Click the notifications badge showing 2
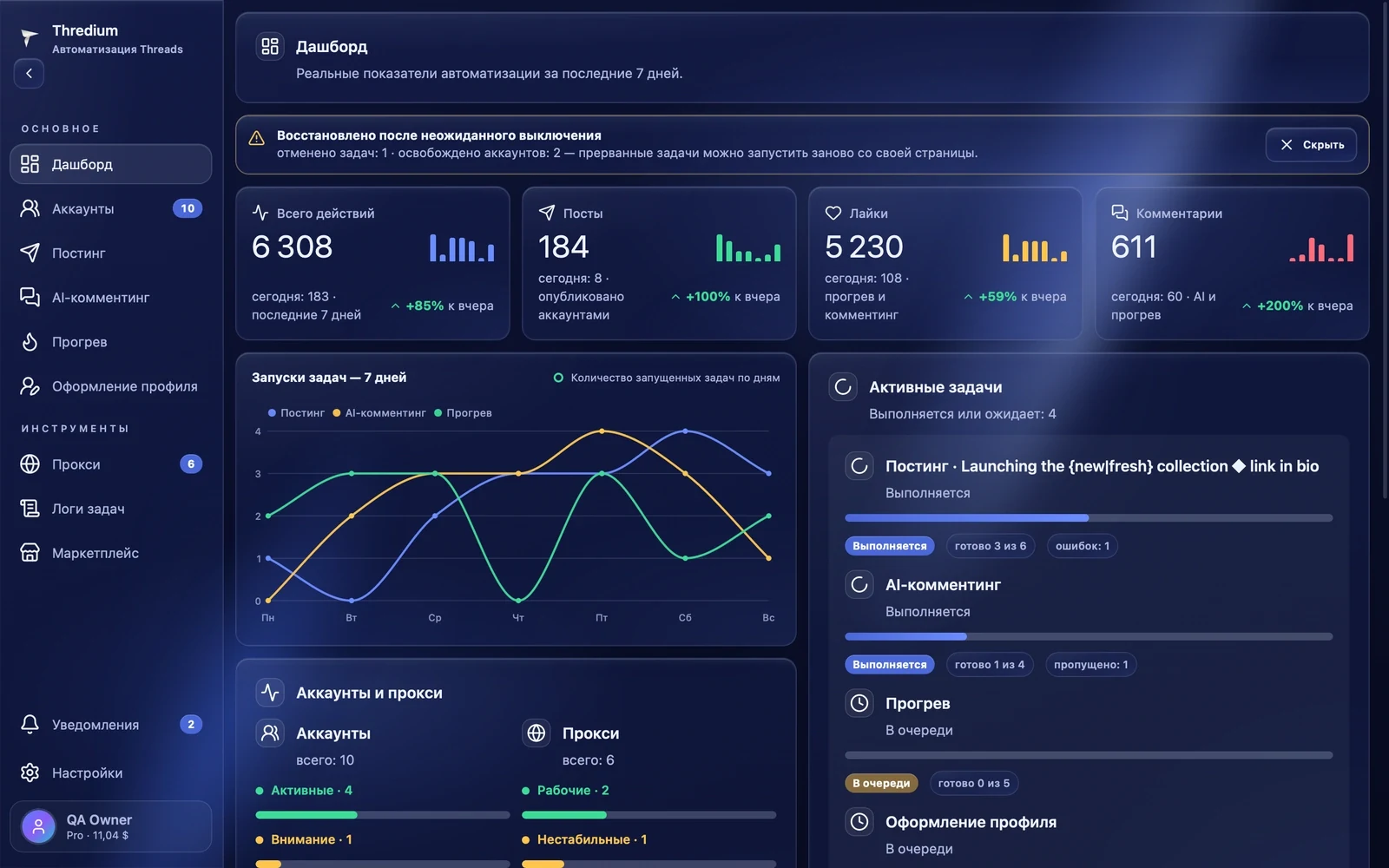This screenshot has height=868, width=1389. 191,724
